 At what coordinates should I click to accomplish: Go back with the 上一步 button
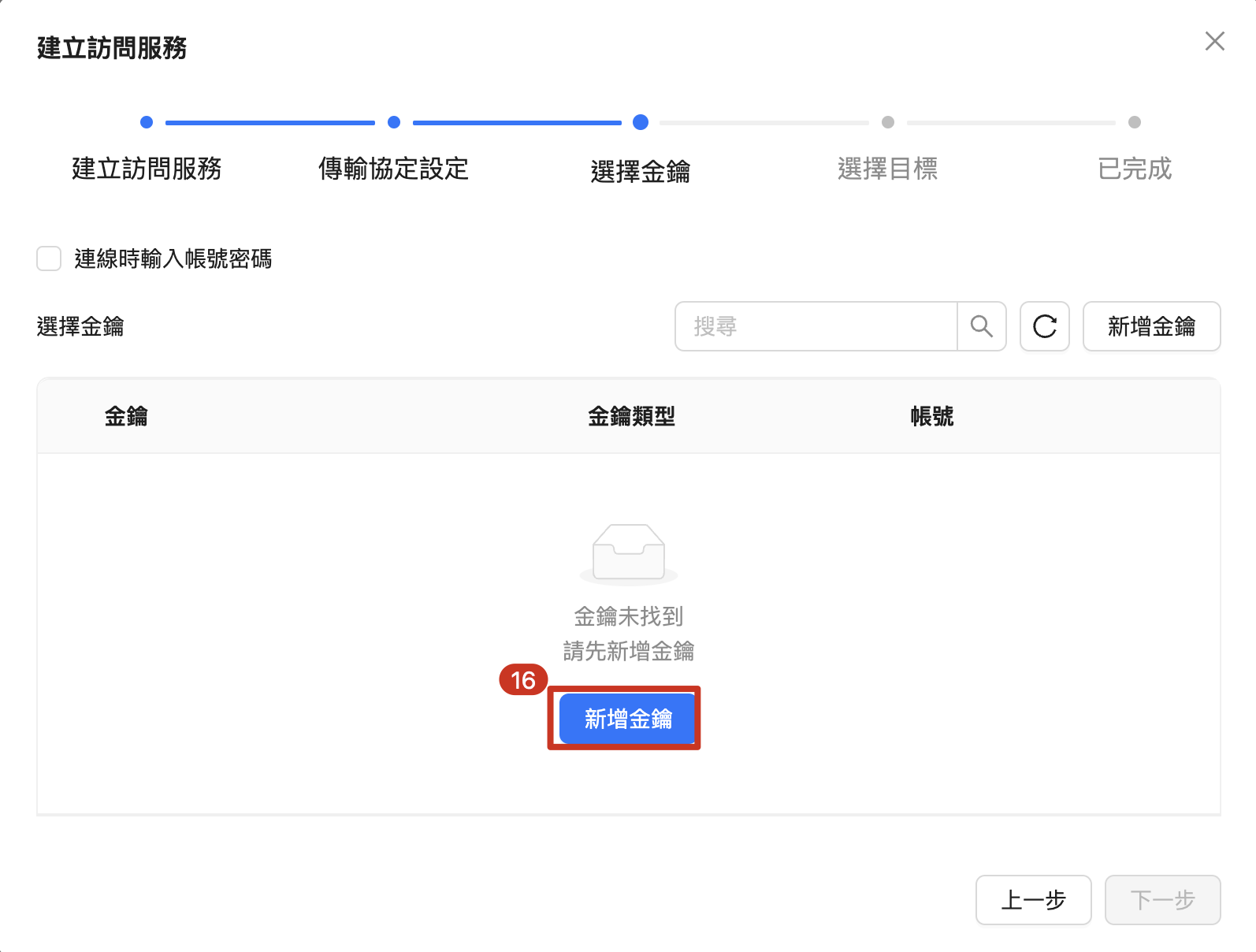pyautogui.click(x=1033, y=900)
